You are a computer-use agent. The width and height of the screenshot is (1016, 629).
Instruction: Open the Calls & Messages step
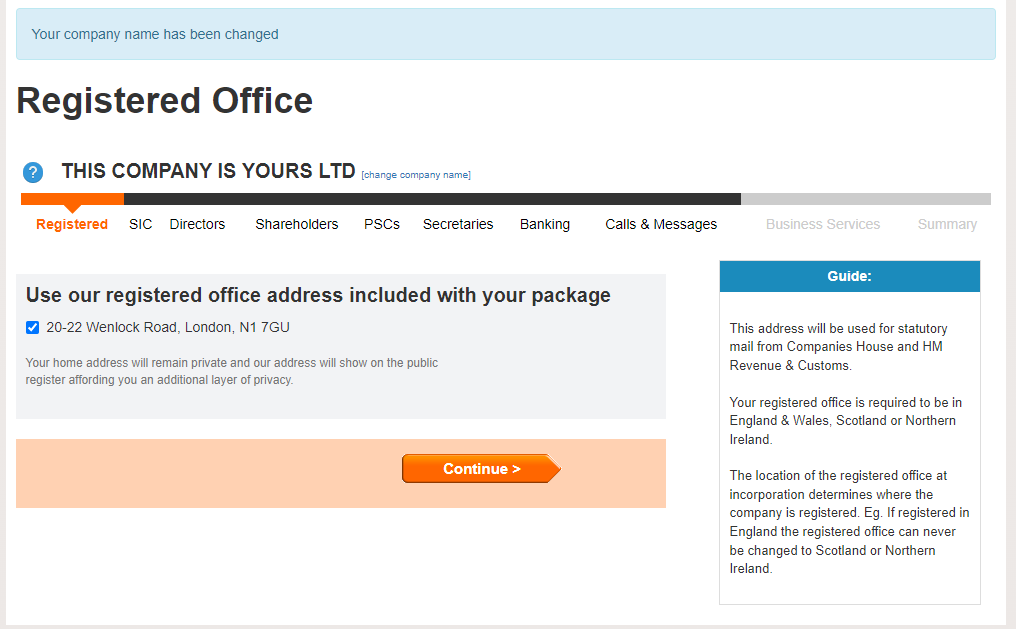(661, 224)
